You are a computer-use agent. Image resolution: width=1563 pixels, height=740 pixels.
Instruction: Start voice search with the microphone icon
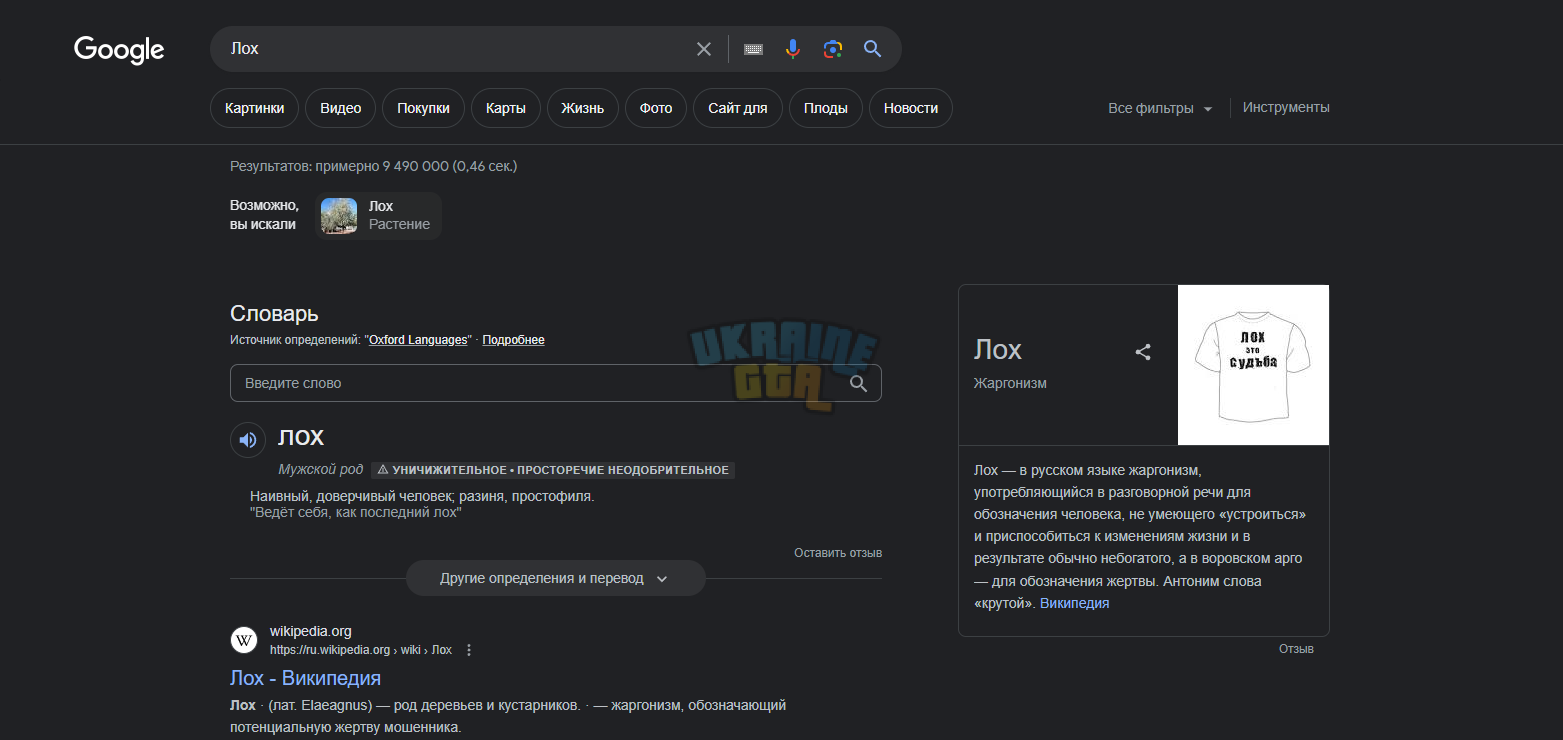(x=793, y=49)
